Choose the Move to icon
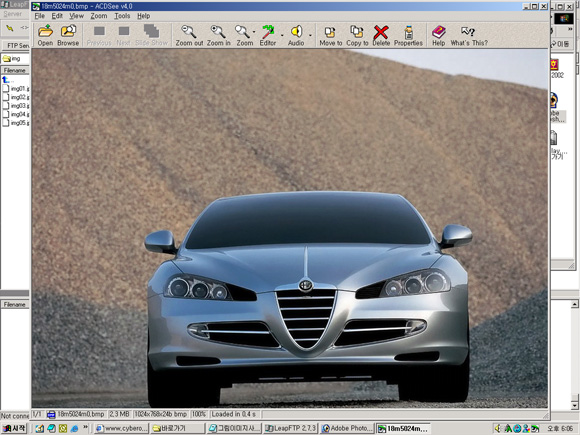The width and height of the screenshot is (580, 435). [x=330, y=36]
